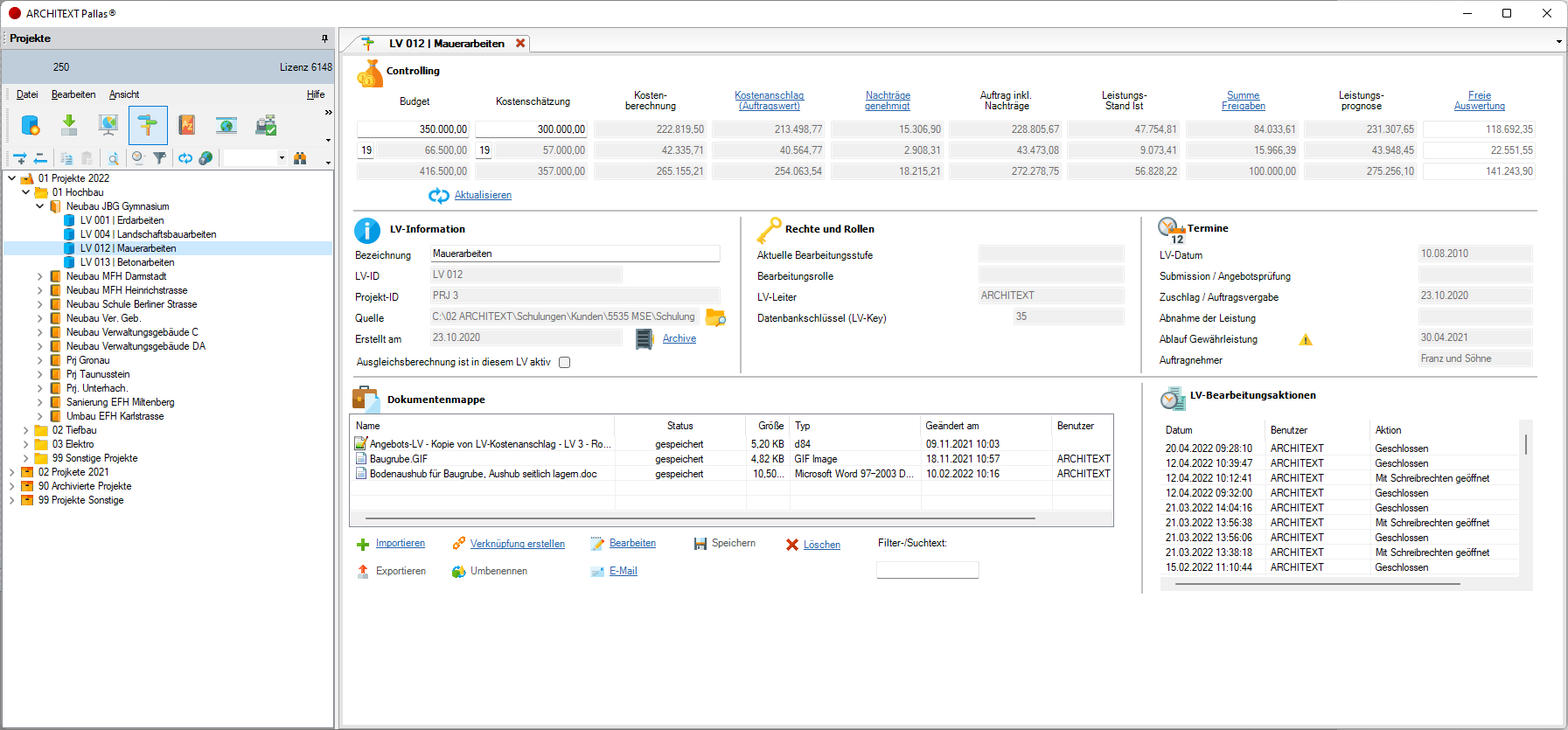1568x730 pixels.
Task: Open the toolbar search combo box dropdown
Action: (x=282, y=158)
